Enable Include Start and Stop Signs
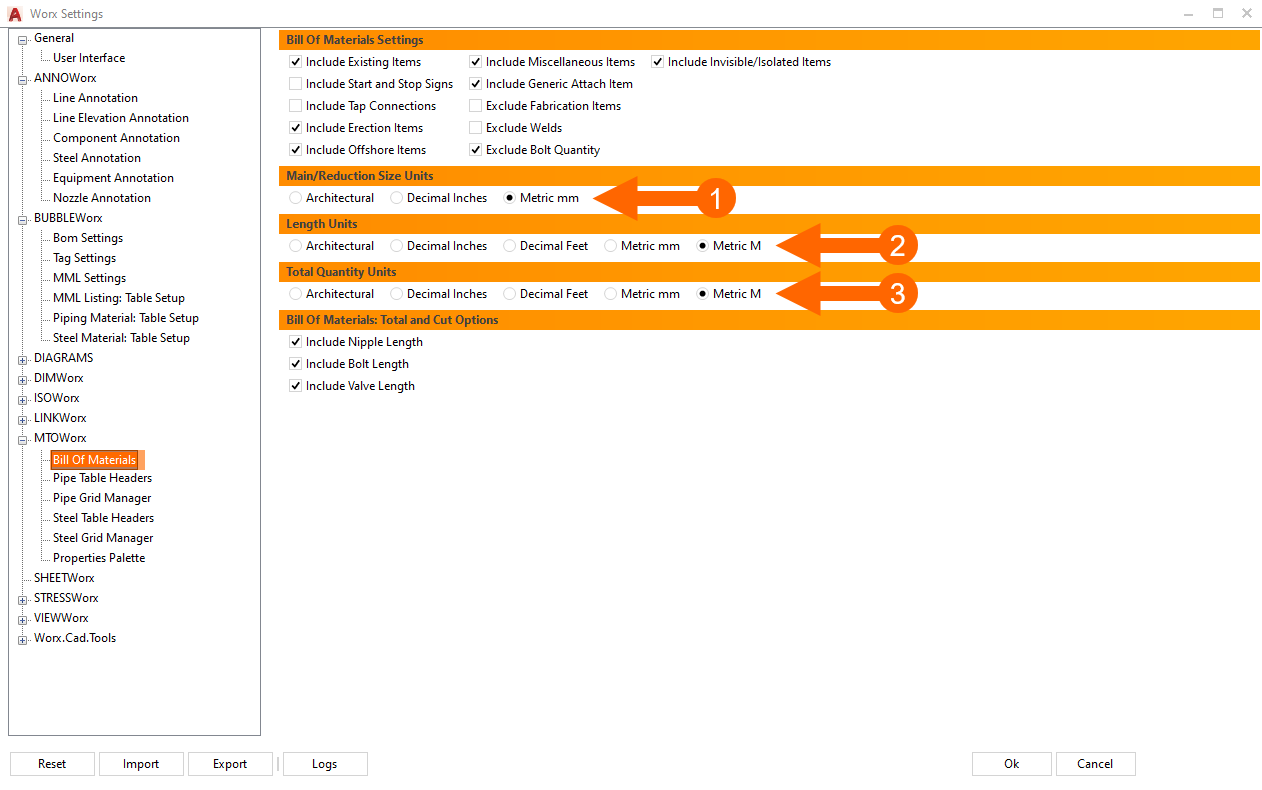This screenshot has height=790, width=1262. [x=295, y=84]
